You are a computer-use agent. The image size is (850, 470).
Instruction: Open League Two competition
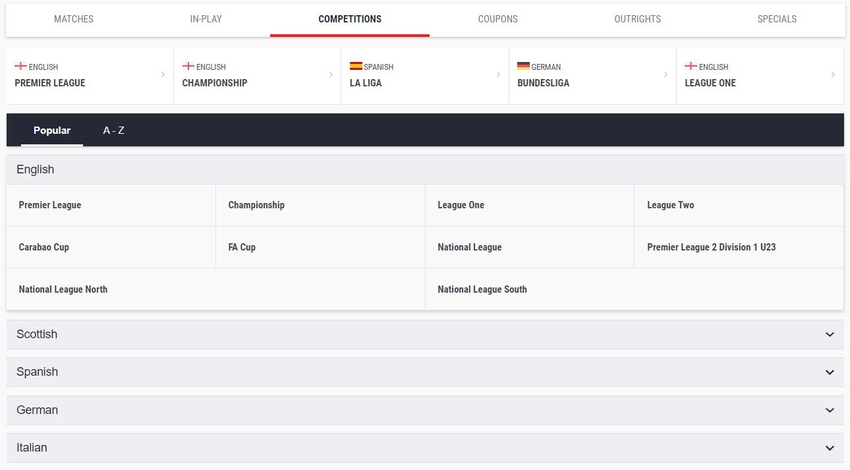pyautogui.click(x=739, y=205)
